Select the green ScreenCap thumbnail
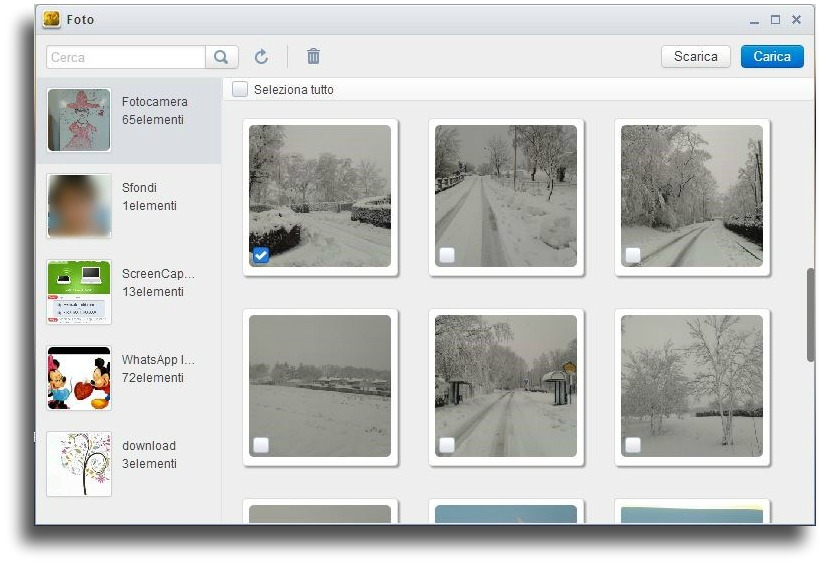 [x=79, y=292]
